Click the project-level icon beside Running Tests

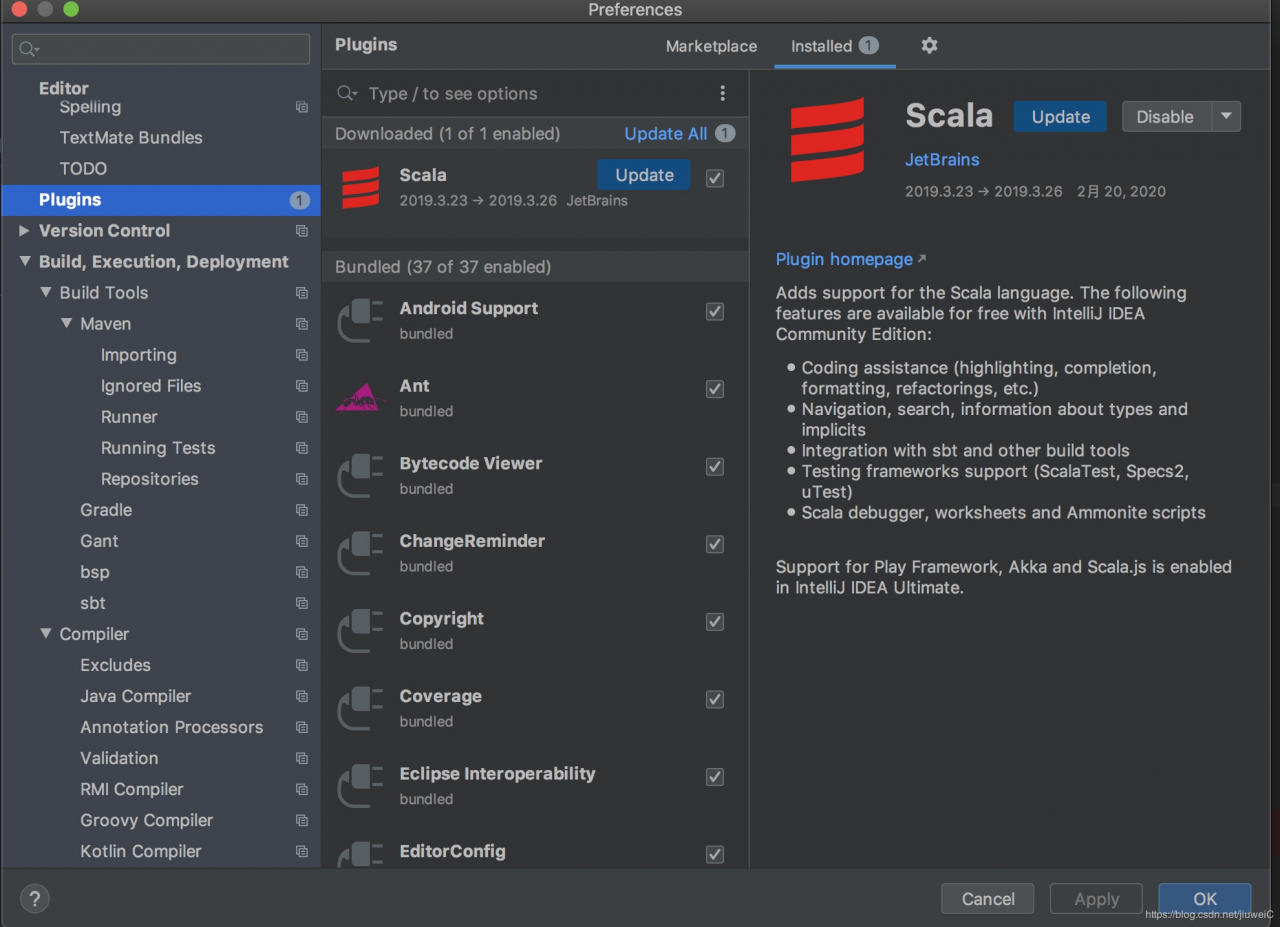click(x=302, y=448)
